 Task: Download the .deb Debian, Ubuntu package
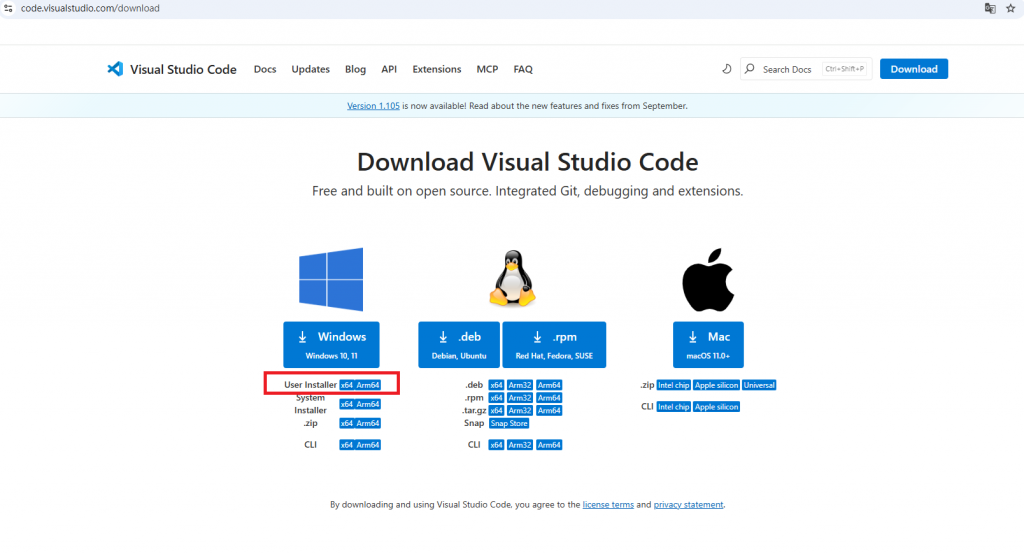click(x=459, y=344)
